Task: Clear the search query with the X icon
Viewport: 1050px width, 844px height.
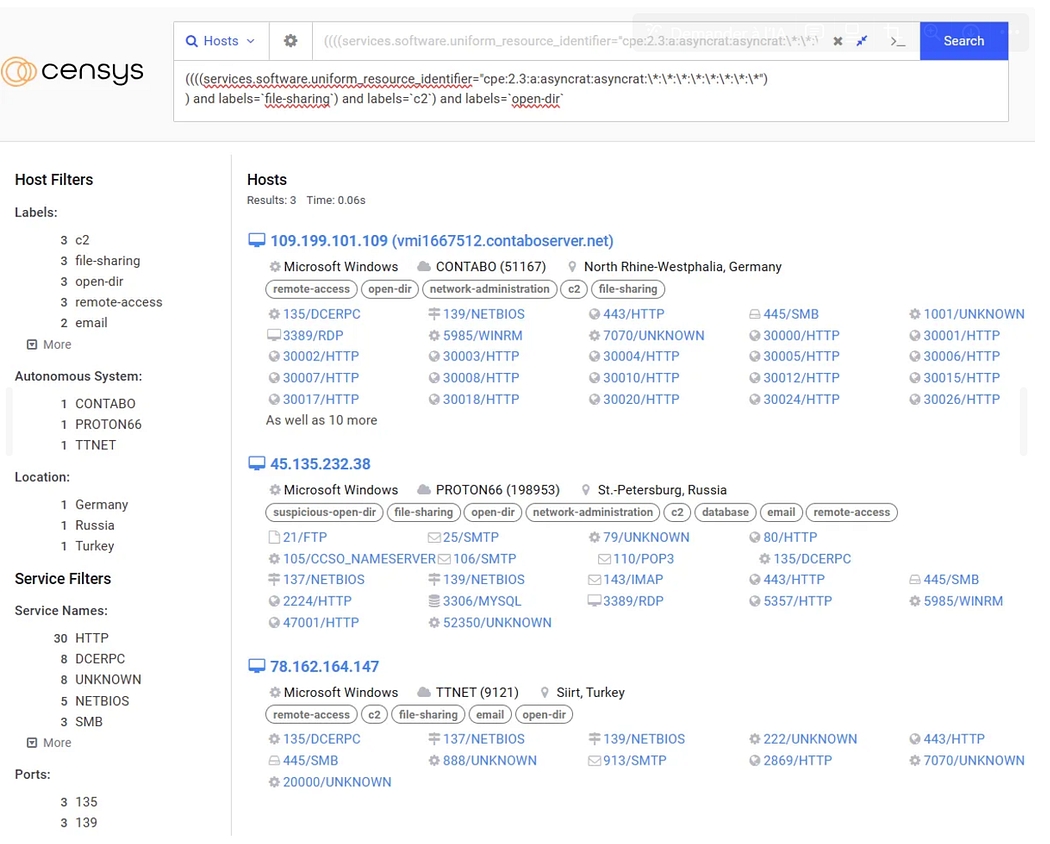Action: pyautogui.click(x=838, y=41)
